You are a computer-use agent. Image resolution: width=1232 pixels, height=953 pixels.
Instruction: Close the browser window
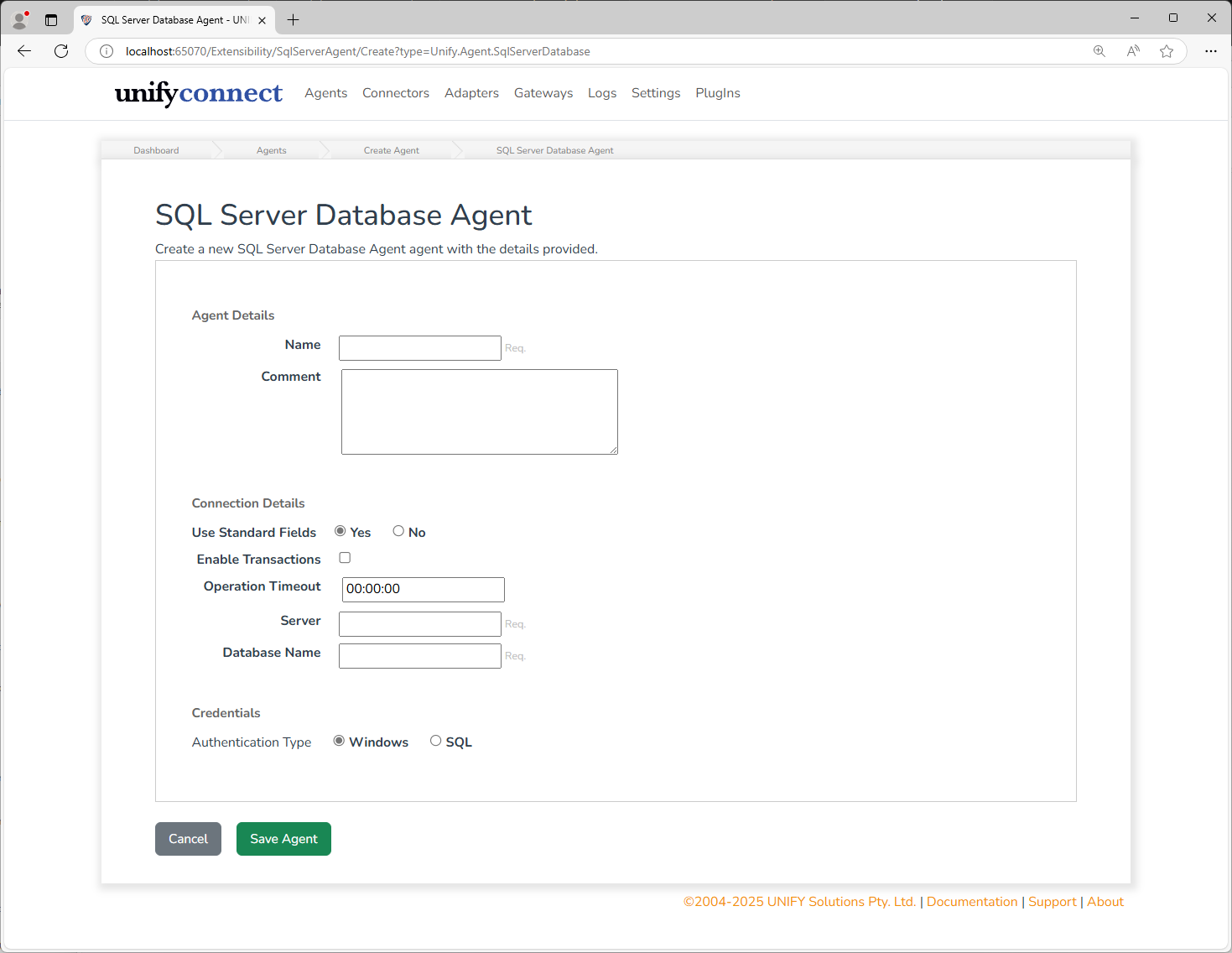(x=1212, y=18)
